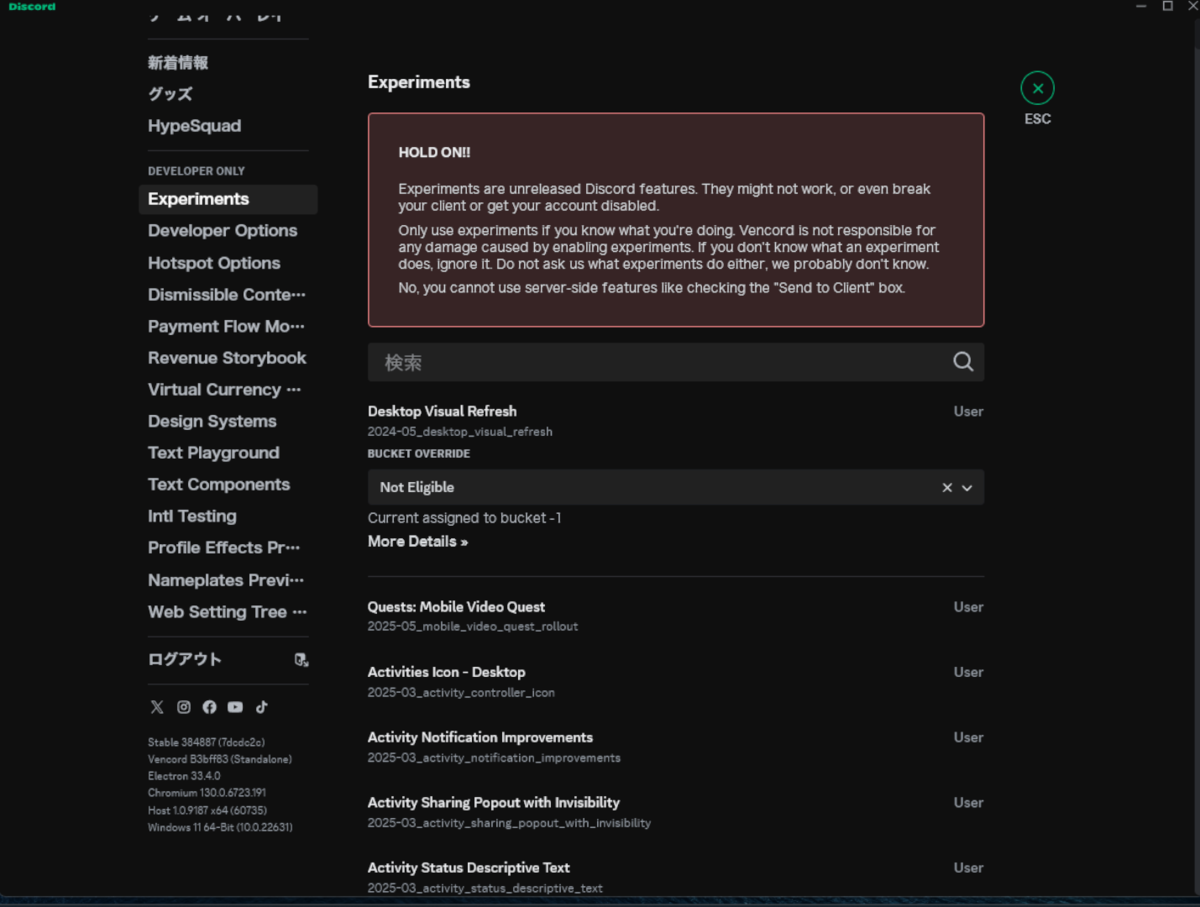The height and width of the screenshot is (907, 1200).
Task: Click the Chromium 130.0.6723.191 version text
Action: [207, 793]
